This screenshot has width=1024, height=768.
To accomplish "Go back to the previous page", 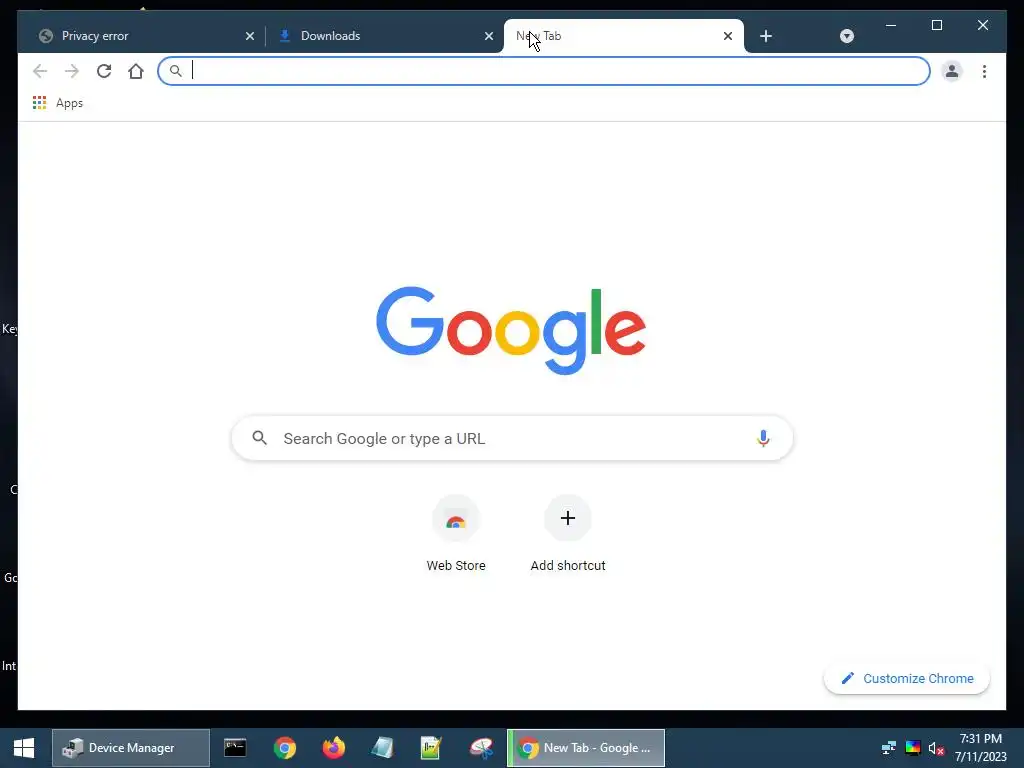I will [40, 71].
